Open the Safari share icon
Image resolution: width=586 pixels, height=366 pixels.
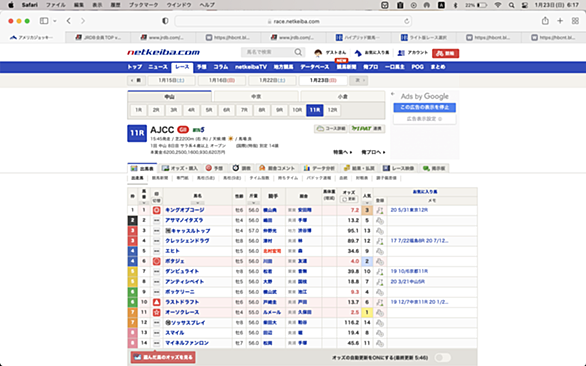(545, 21)
